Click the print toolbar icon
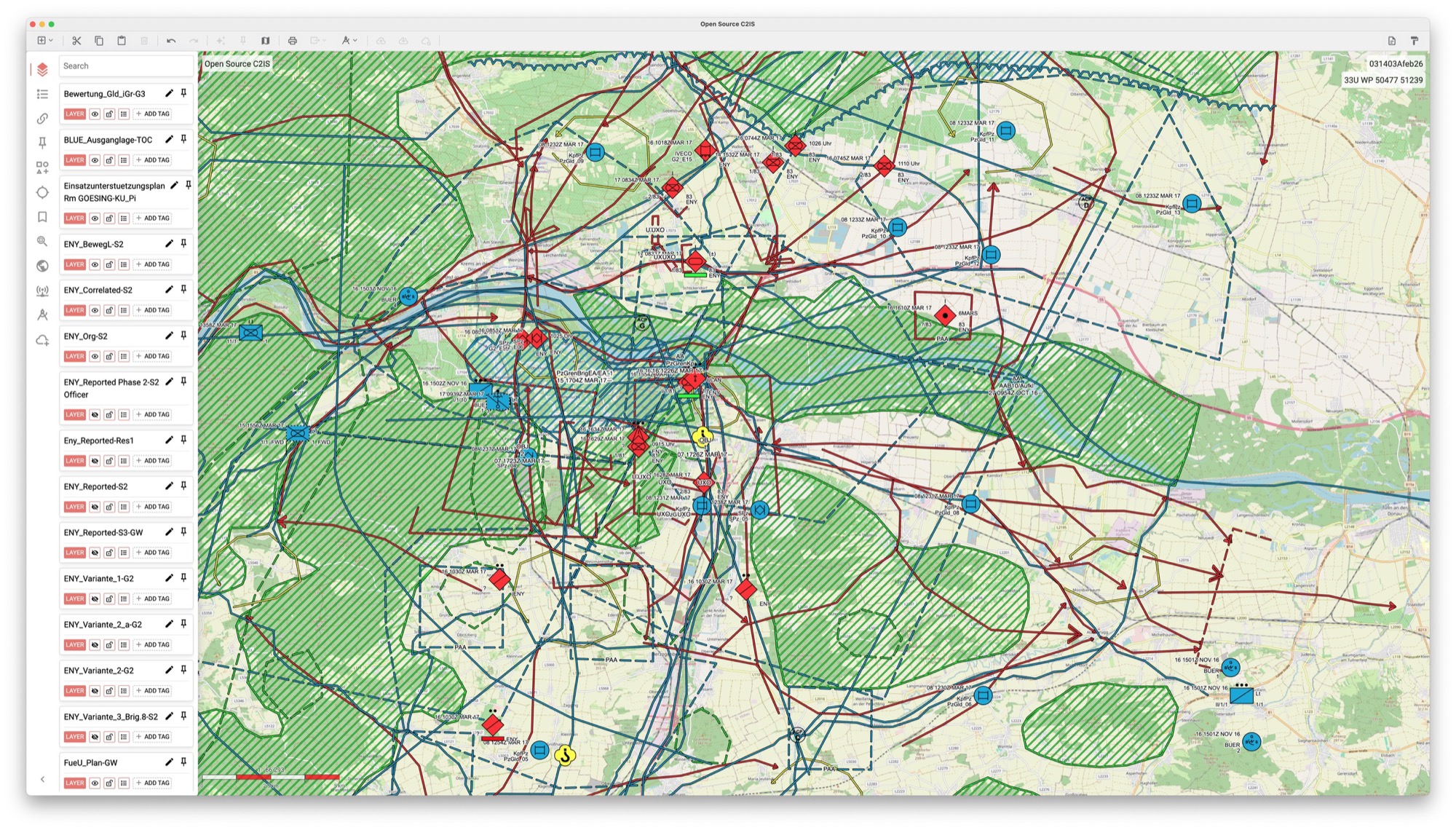 (x=293, y=41)
